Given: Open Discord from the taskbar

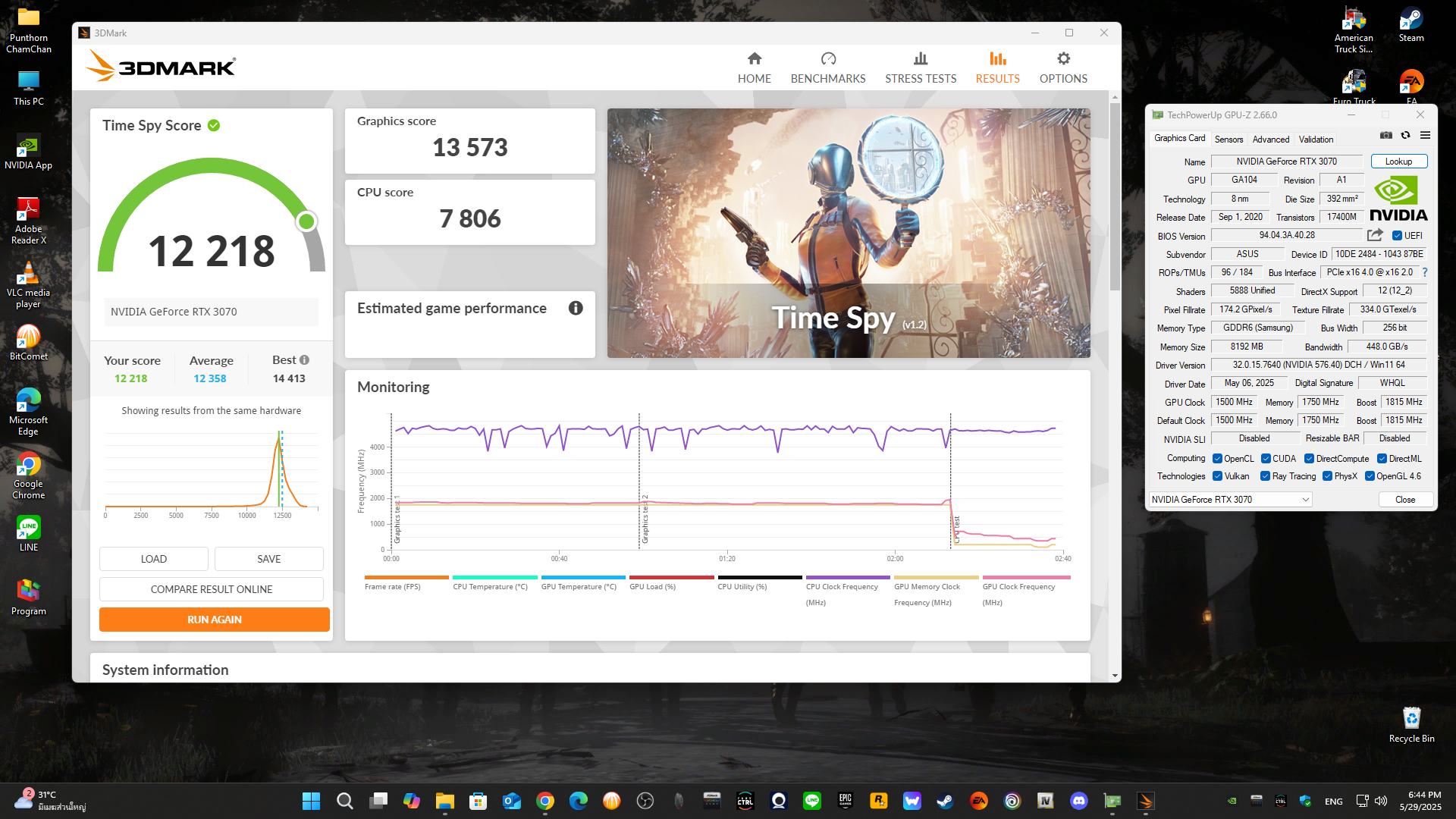Looking at the screenshot, I should pos(1078,801).
